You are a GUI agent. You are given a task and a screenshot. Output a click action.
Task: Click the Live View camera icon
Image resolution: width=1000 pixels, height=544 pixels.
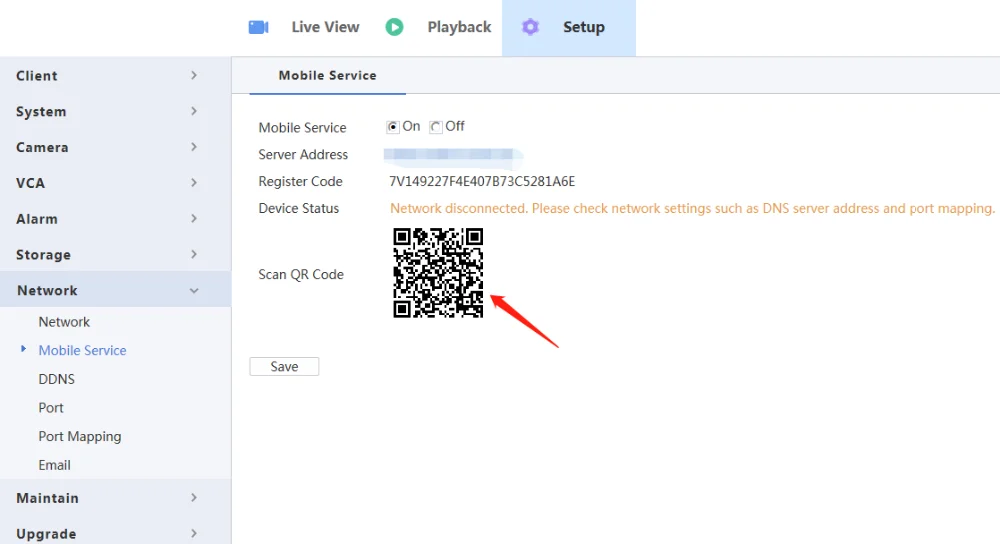tap(258, 27)
